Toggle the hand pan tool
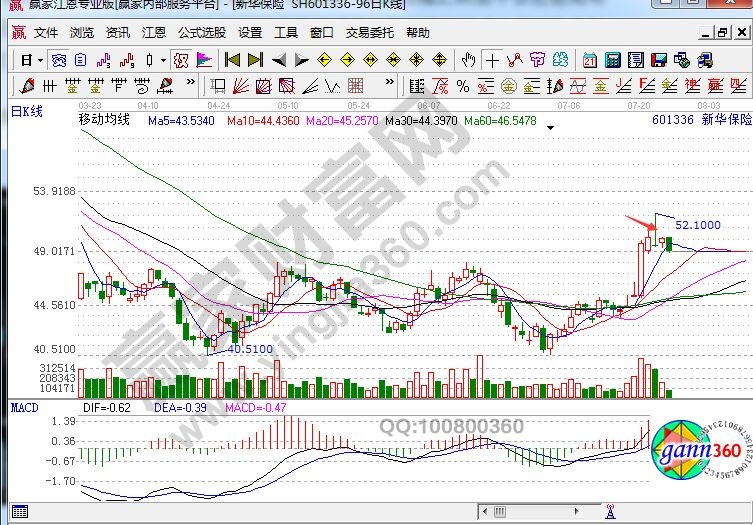The image size is (753, 525). [x=468, y=61]
